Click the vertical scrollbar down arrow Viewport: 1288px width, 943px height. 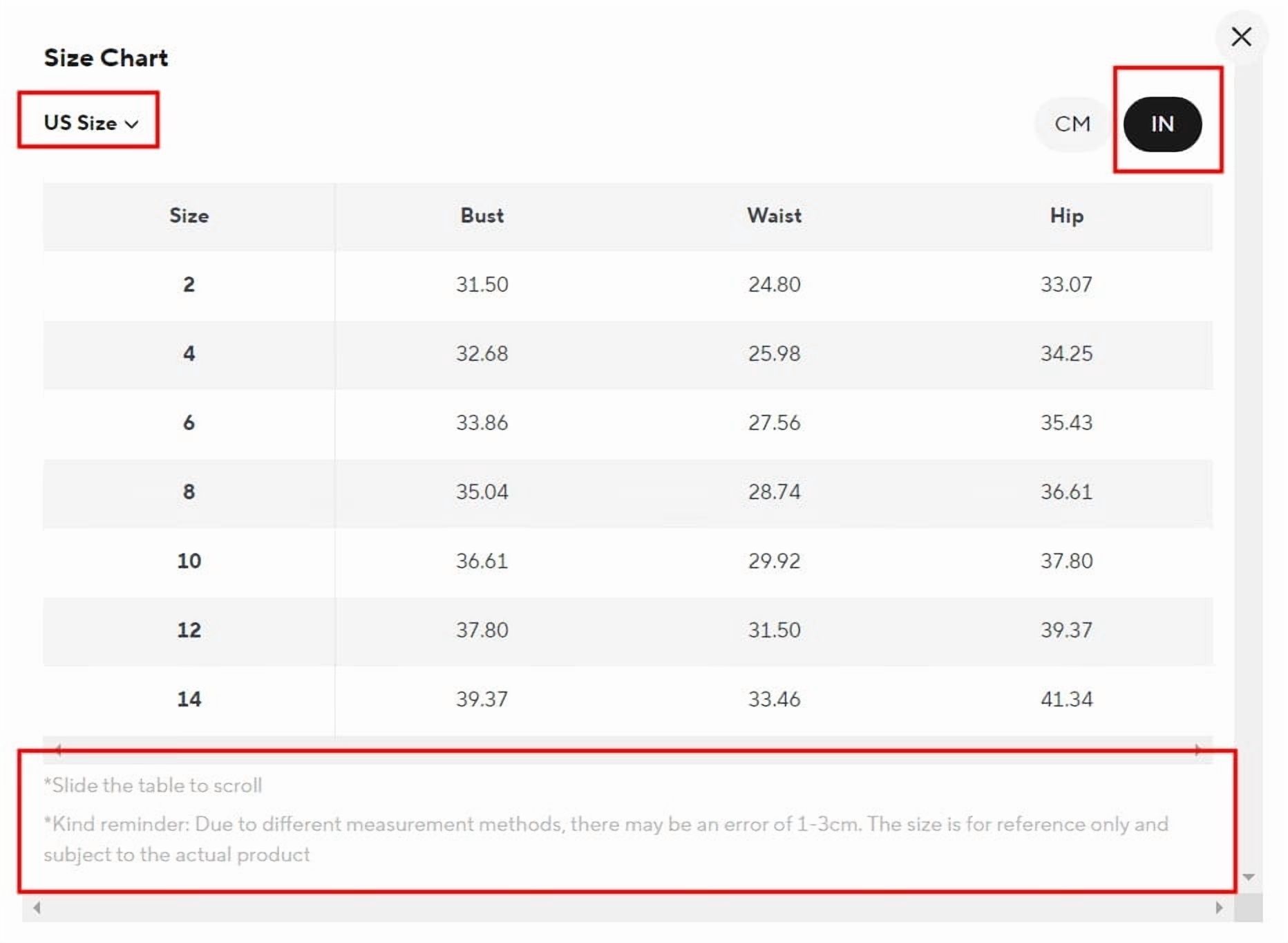tap(1248, 877)
